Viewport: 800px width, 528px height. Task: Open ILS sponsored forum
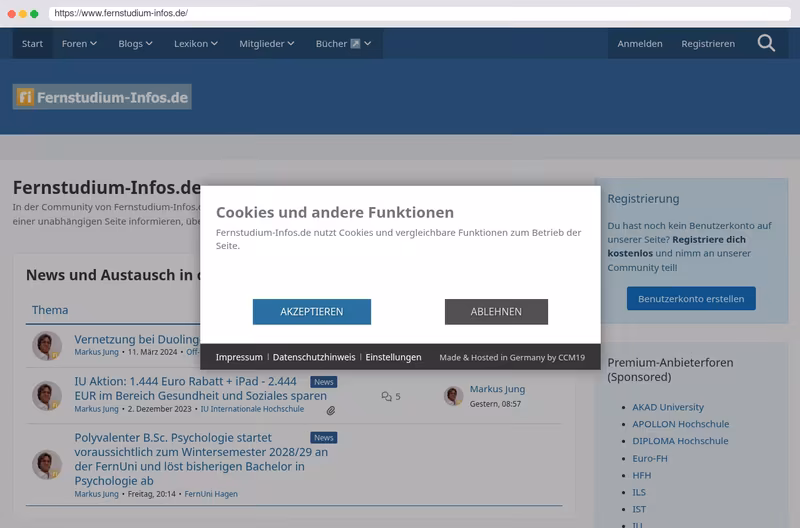639,492
